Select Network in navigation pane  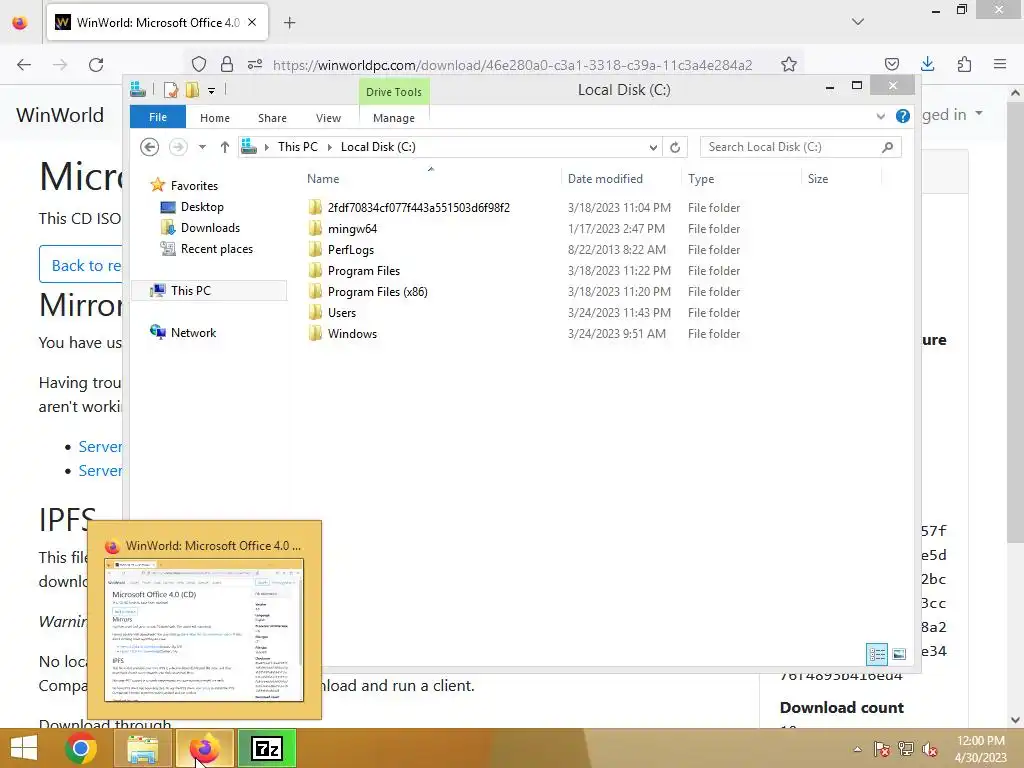(193, 332)
